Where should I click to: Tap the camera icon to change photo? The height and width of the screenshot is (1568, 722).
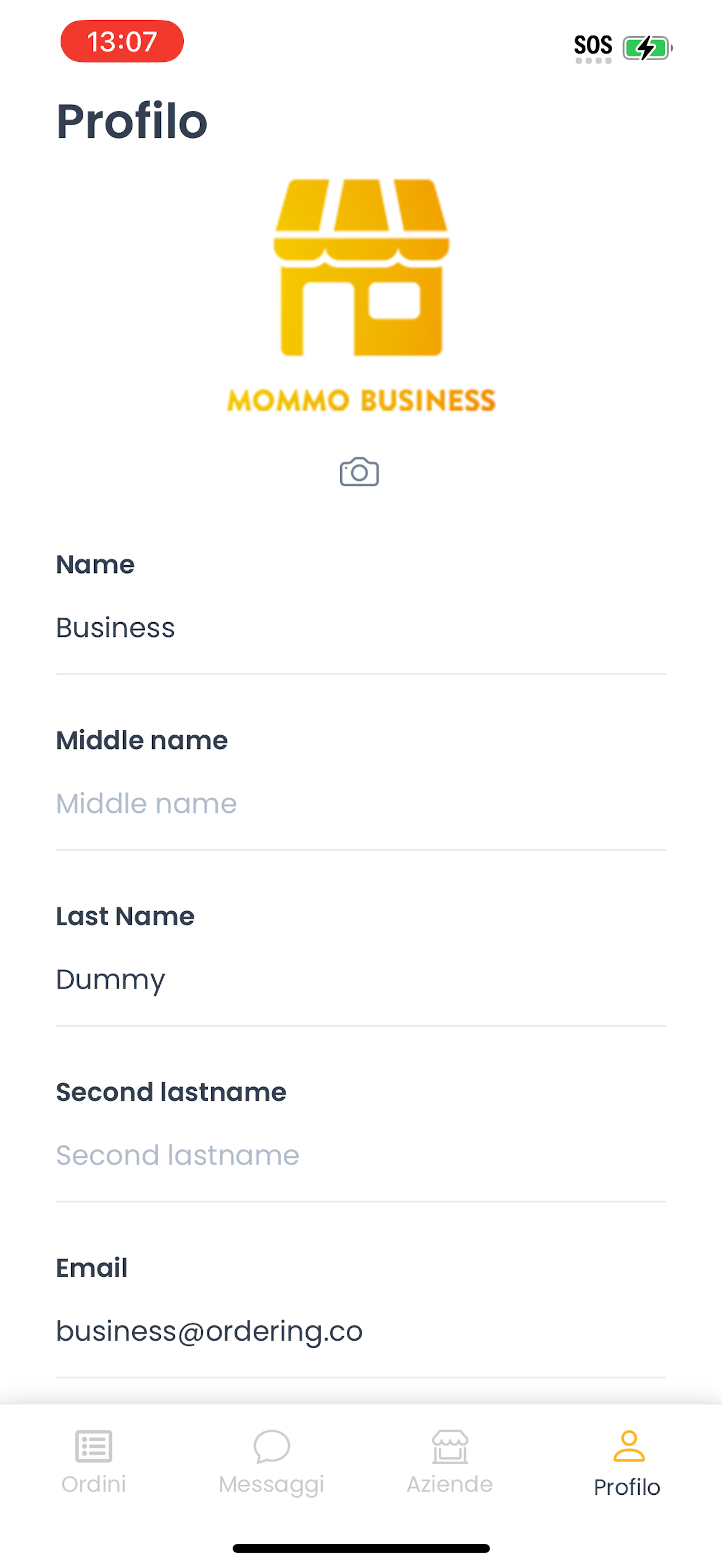(x=359, y=472)
